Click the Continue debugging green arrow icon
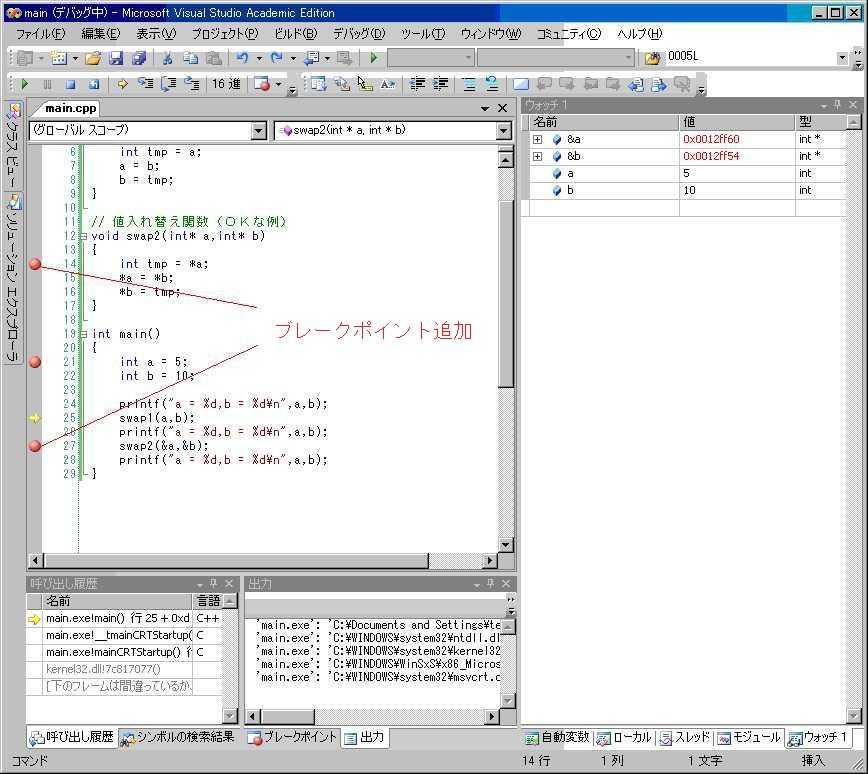868x774 pixels. pyautogui.click(x=24, y=84)
